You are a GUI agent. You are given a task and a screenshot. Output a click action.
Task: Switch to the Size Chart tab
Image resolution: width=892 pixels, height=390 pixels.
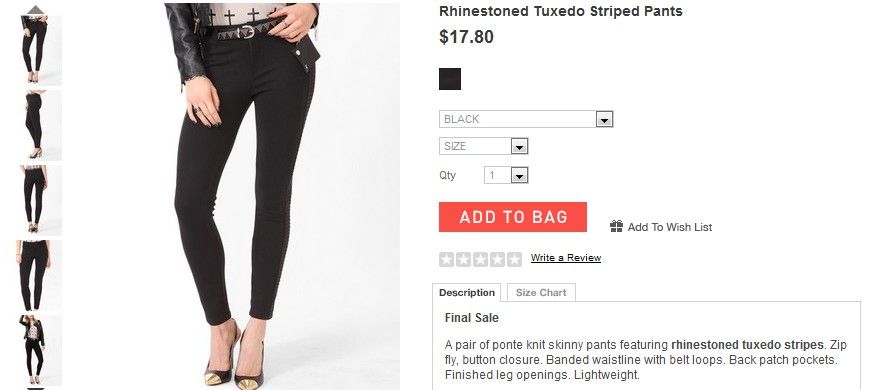pos(541,293)
